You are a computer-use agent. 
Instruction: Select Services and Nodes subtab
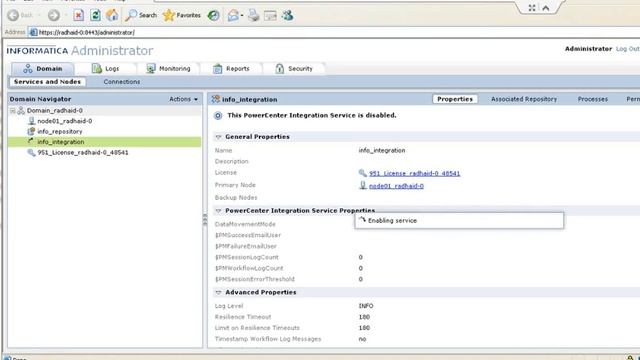[x=47, y=82]
